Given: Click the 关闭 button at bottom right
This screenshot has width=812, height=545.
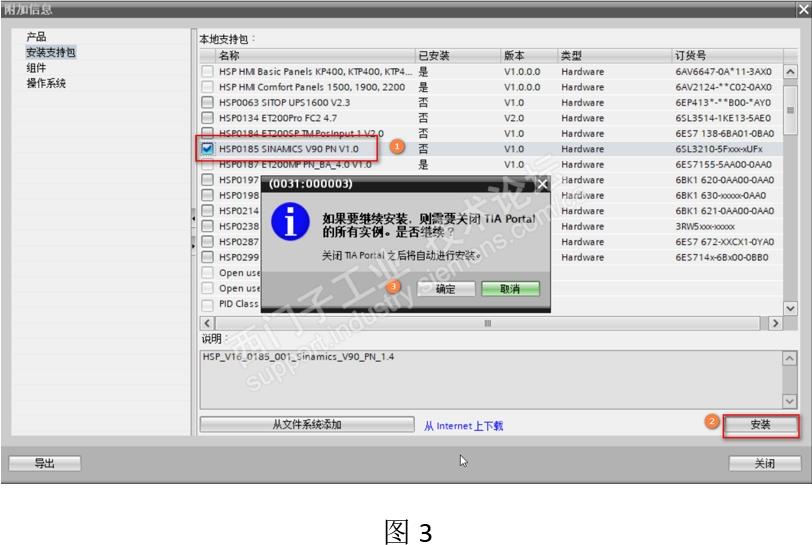Looking at the screenshot, I should pos(764,463).
